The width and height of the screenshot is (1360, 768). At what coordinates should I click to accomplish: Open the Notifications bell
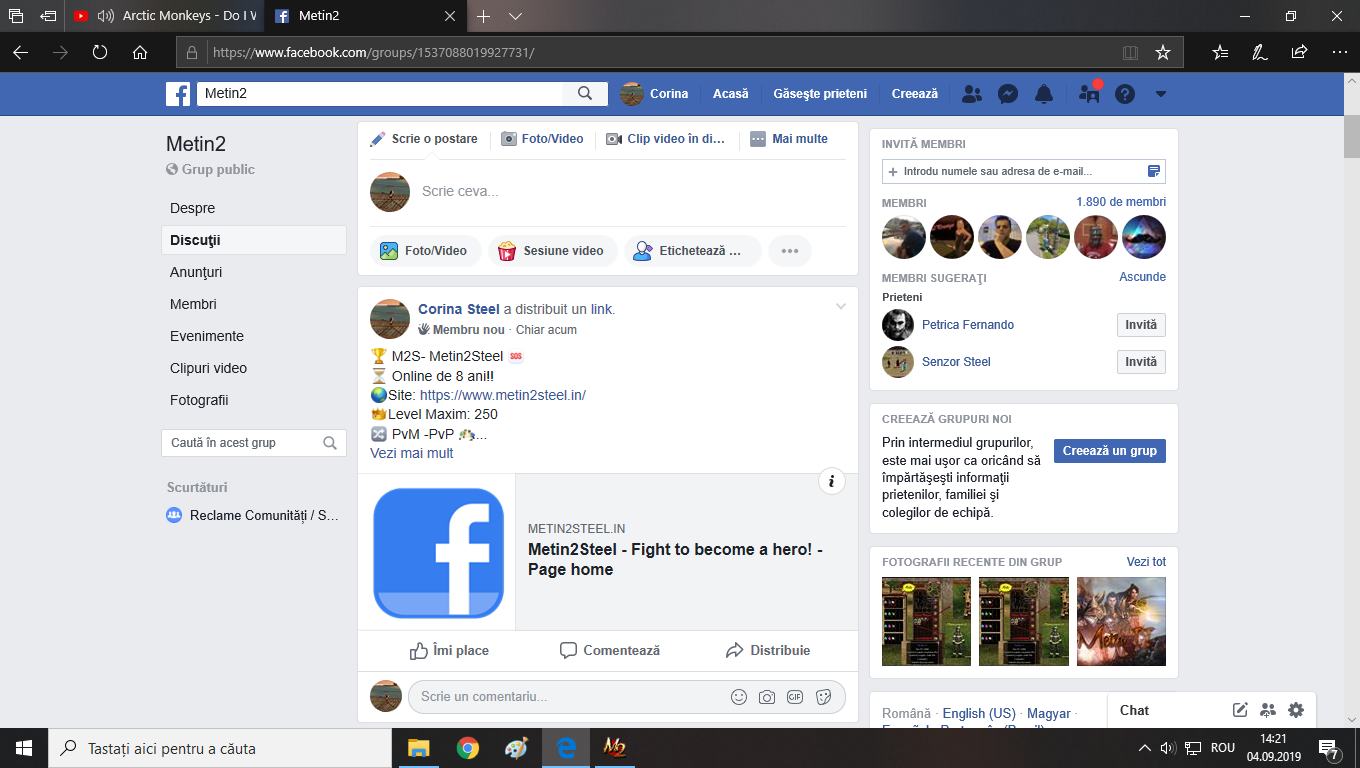tap(1044, 94)
